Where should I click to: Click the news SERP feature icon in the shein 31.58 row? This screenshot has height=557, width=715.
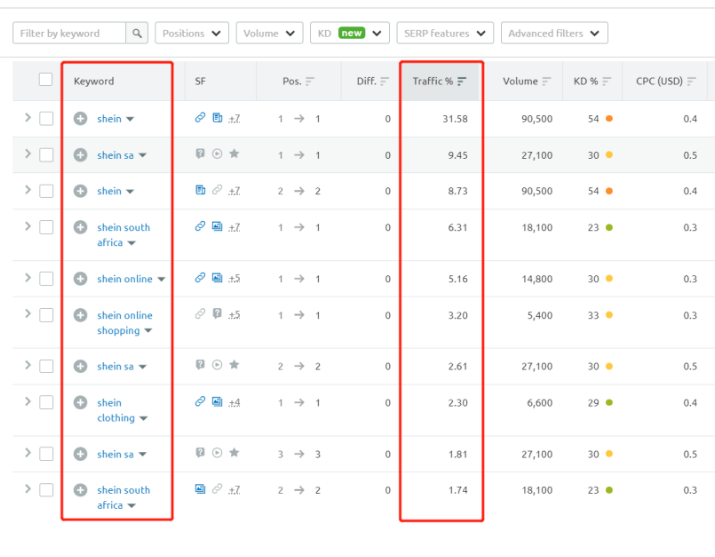pyautogui.click(x=217, y=118)
